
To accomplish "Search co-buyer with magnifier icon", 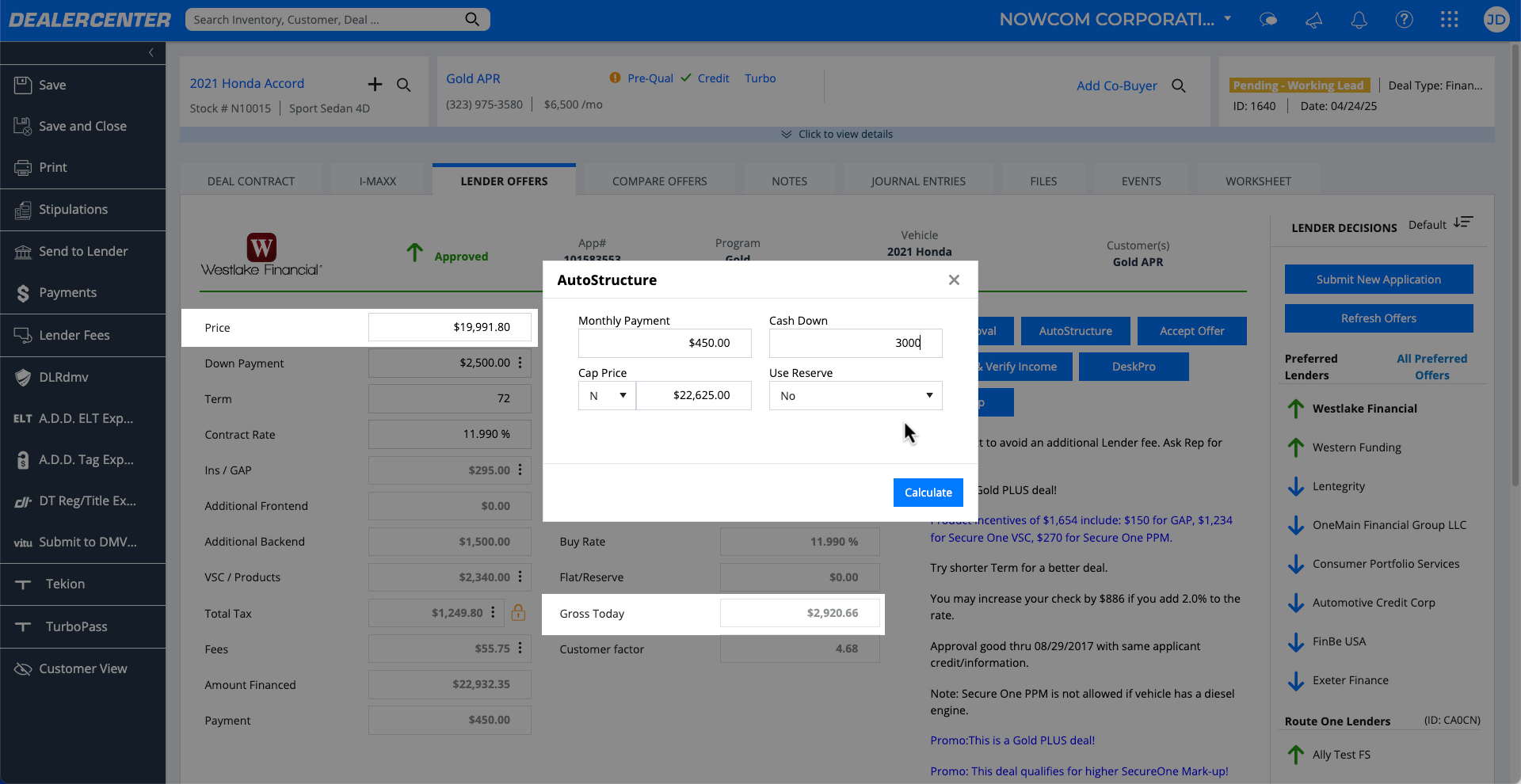I will (x=1179, y=86).
